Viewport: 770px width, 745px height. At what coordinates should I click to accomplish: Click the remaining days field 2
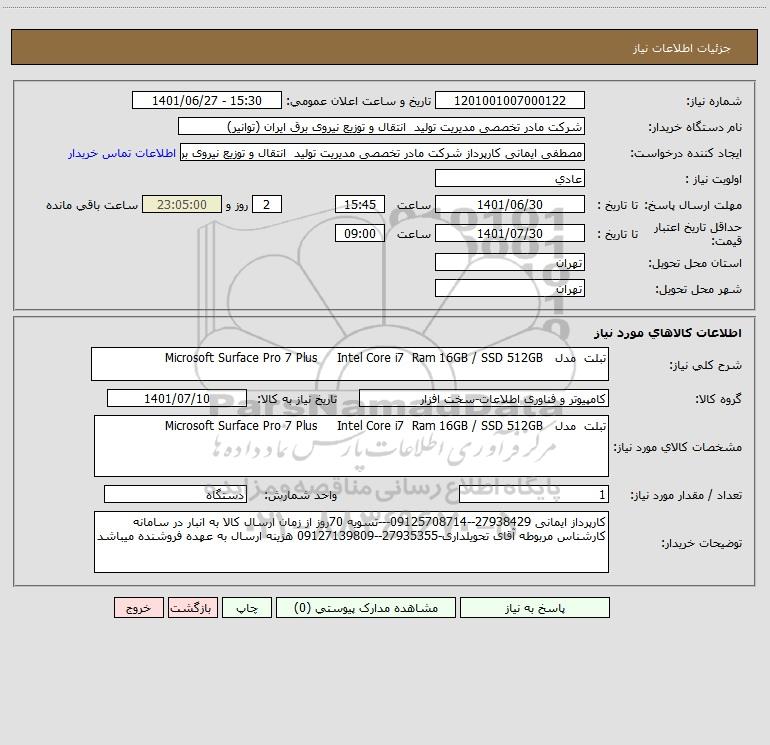(267, 204)
